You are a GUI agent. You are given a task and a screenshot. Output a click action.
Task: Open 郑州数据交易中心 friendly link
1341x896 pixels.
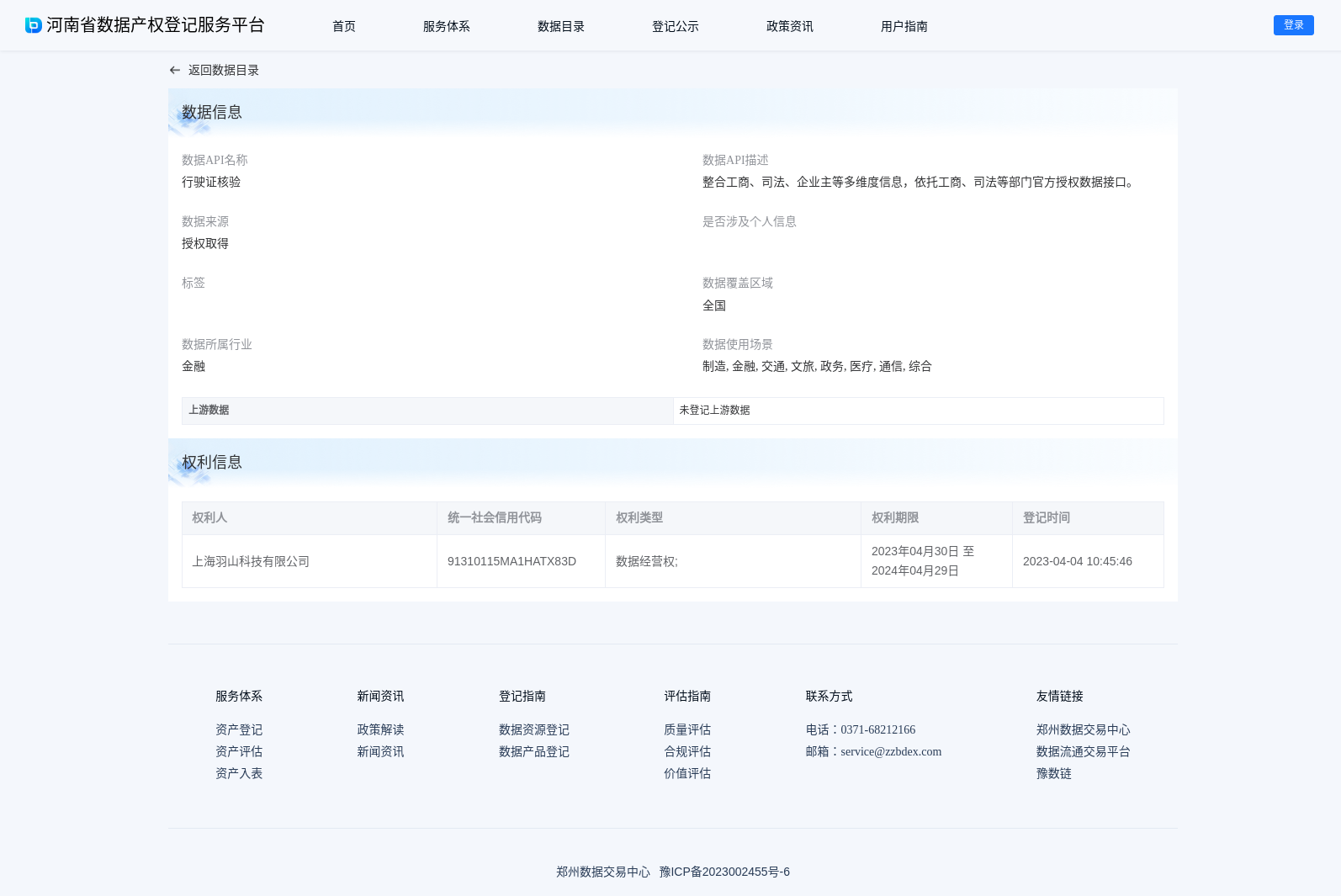point(1084,729)
